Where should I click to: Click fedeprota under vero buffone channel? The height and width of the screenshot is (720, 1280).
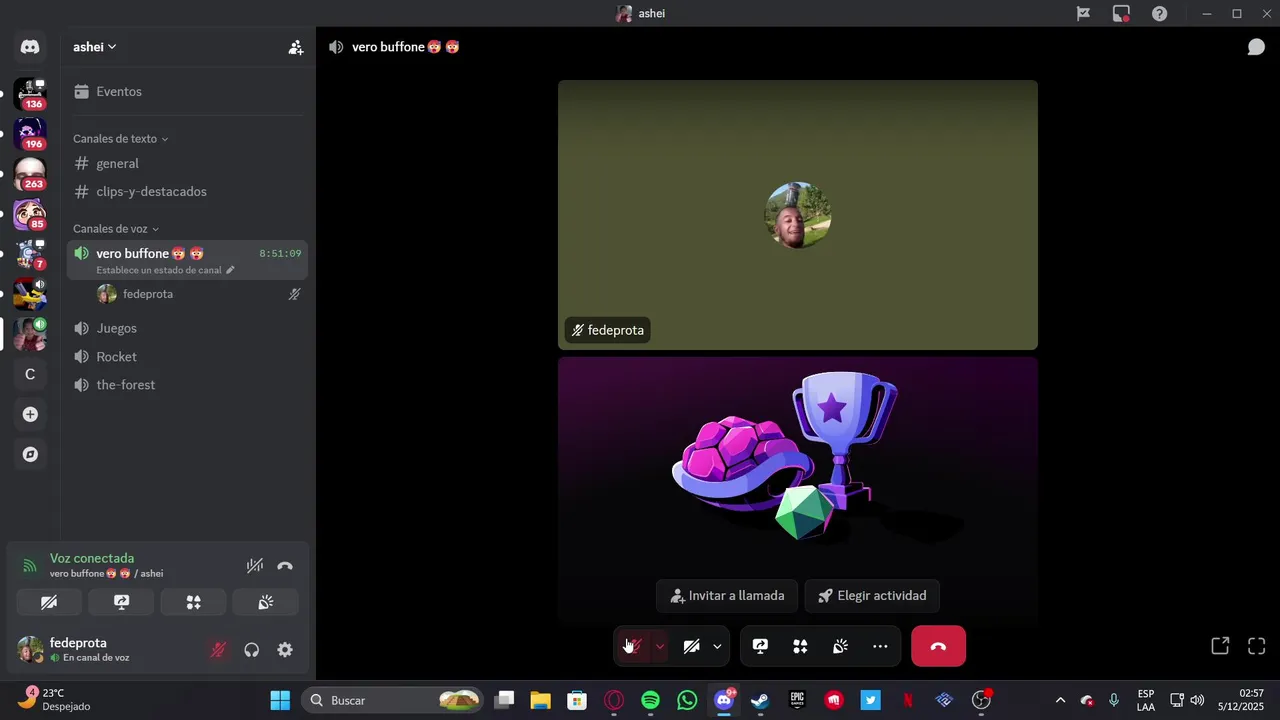(x=199, y=294)
